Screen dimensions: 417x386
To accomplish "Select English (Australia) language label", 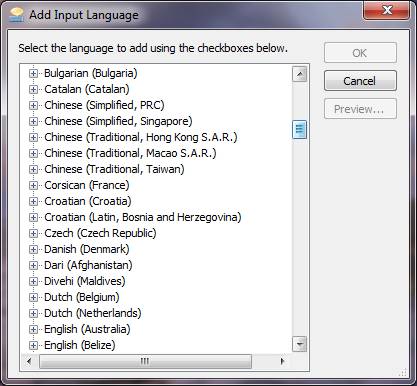I will [87, 329].
